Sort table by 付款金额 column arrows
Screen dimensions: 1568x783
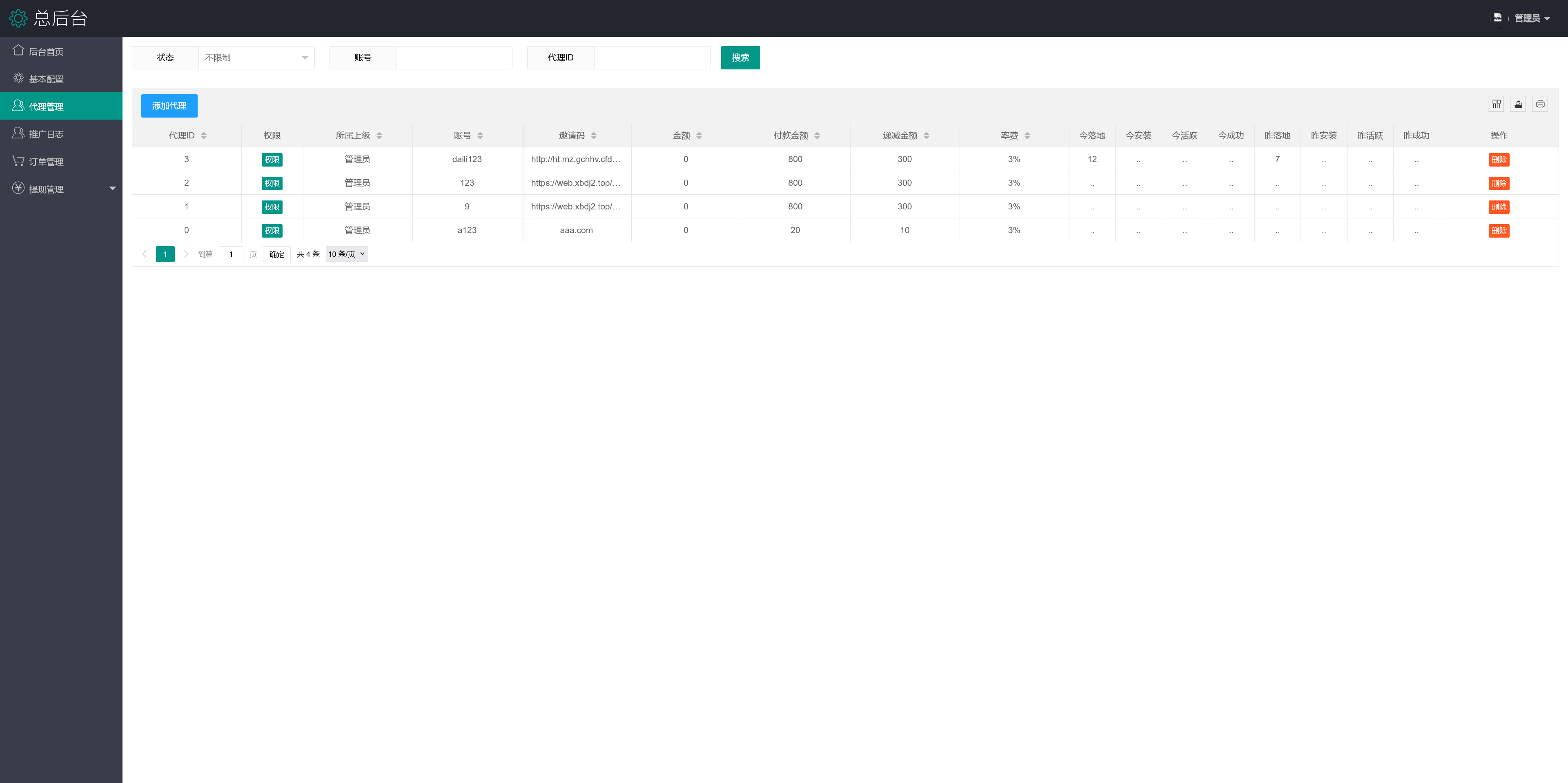click(817, 136)
